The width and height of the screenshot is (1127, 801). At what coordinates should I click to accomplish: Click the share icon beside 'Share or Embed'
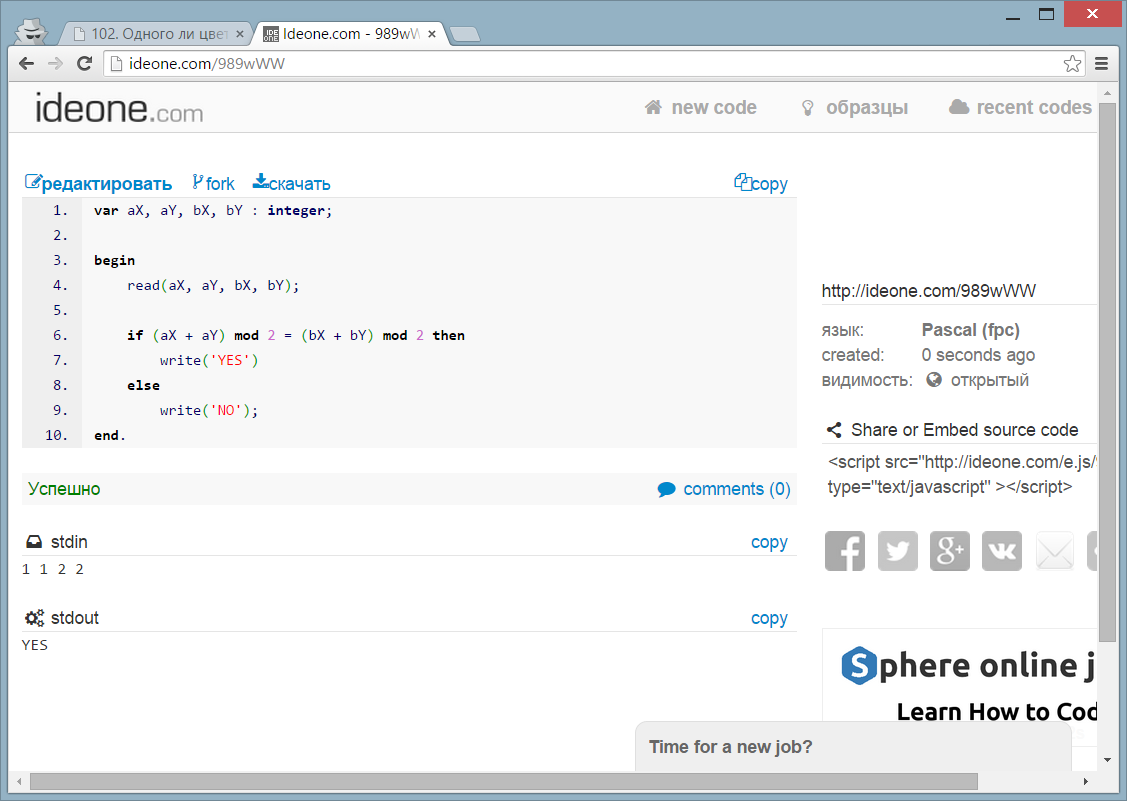(x=834, y=430)
